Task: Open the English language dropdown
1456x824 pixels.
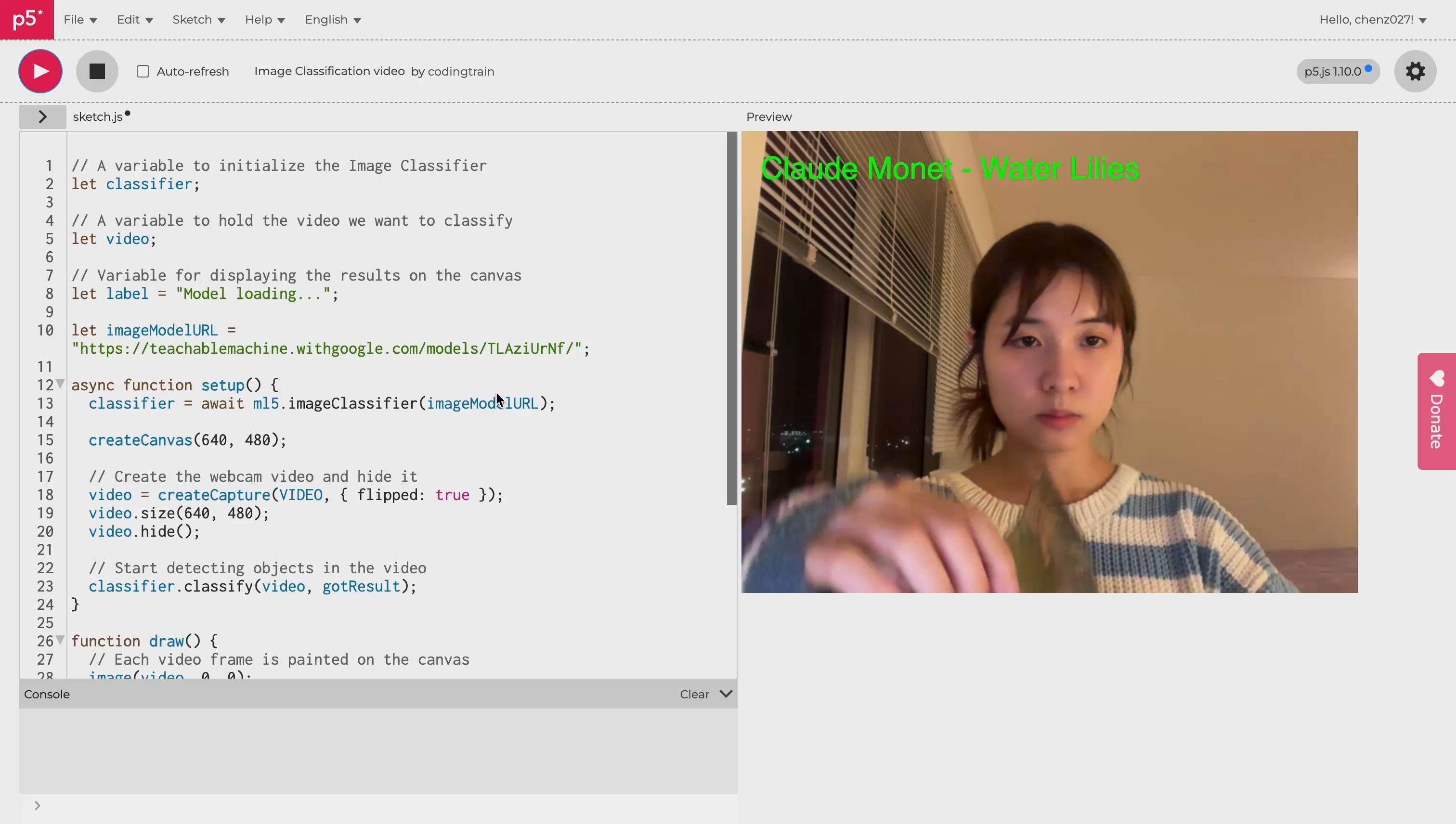Action: [333, 20]
